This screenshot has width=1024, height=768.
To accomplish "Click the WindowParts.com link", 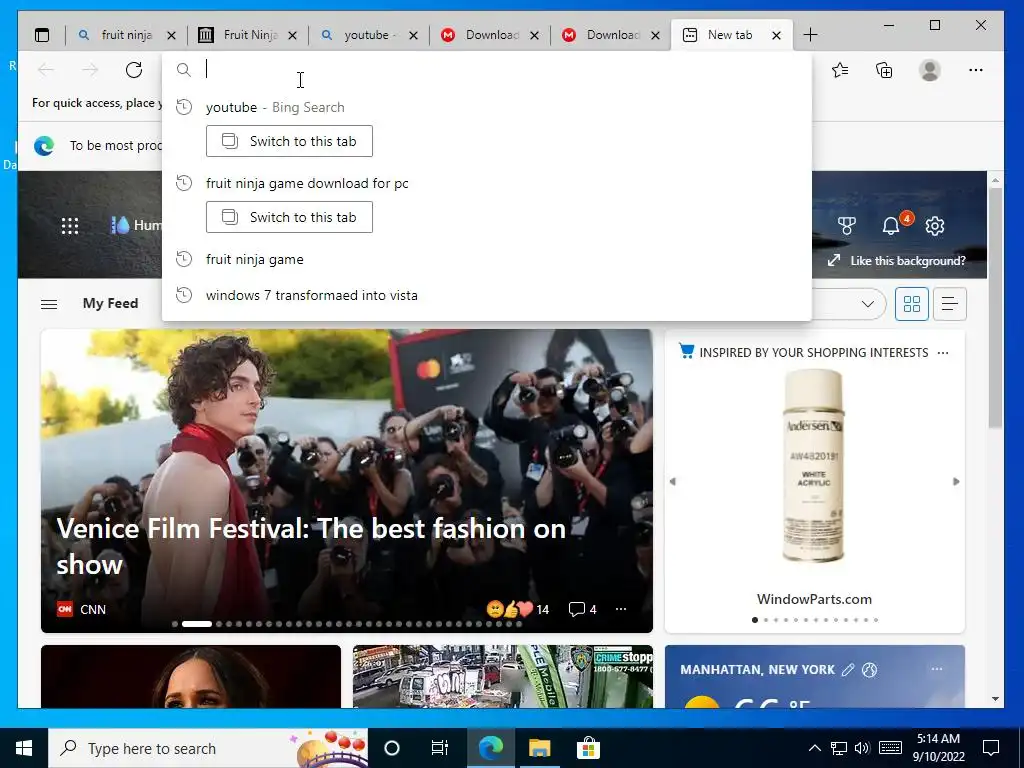I will pos(814,599).
